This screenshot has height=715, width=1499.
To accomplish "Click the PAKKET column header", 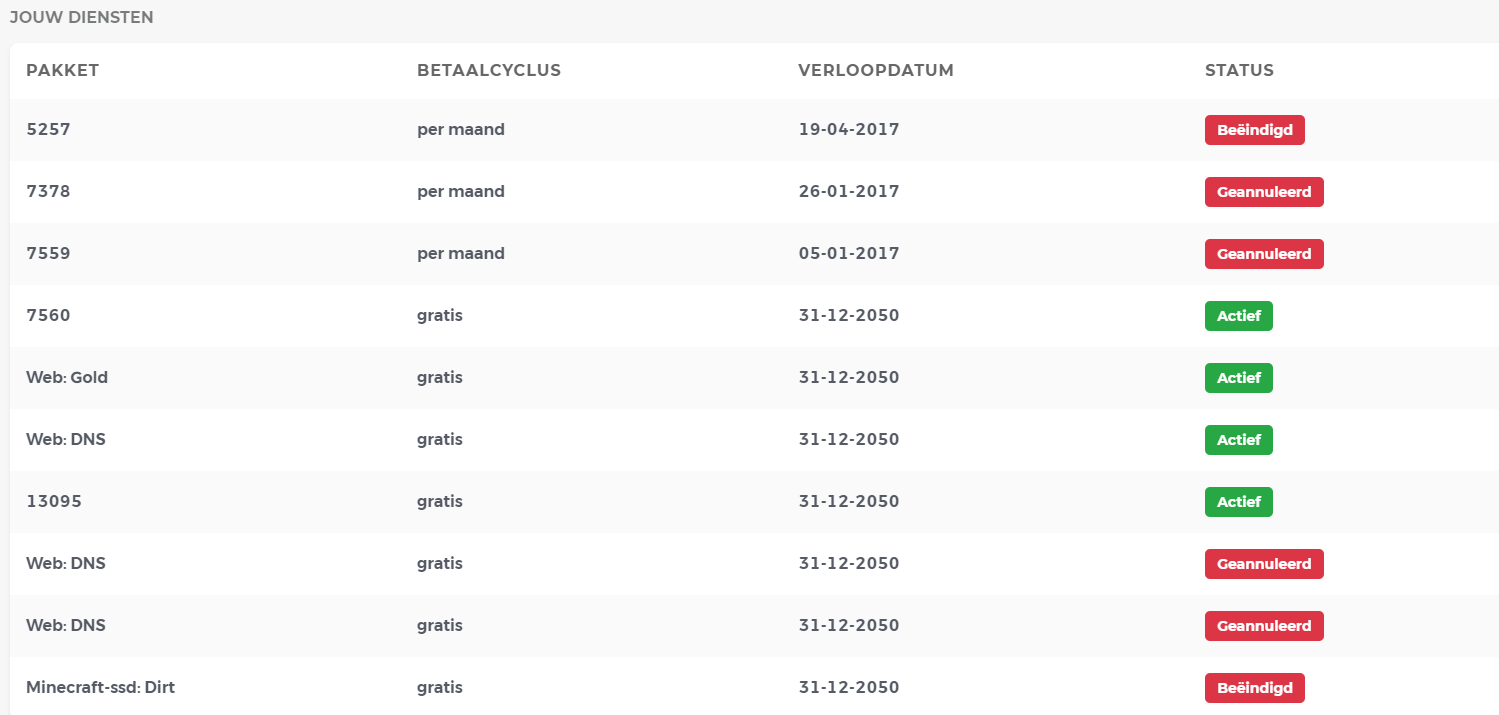I will 62,70.
